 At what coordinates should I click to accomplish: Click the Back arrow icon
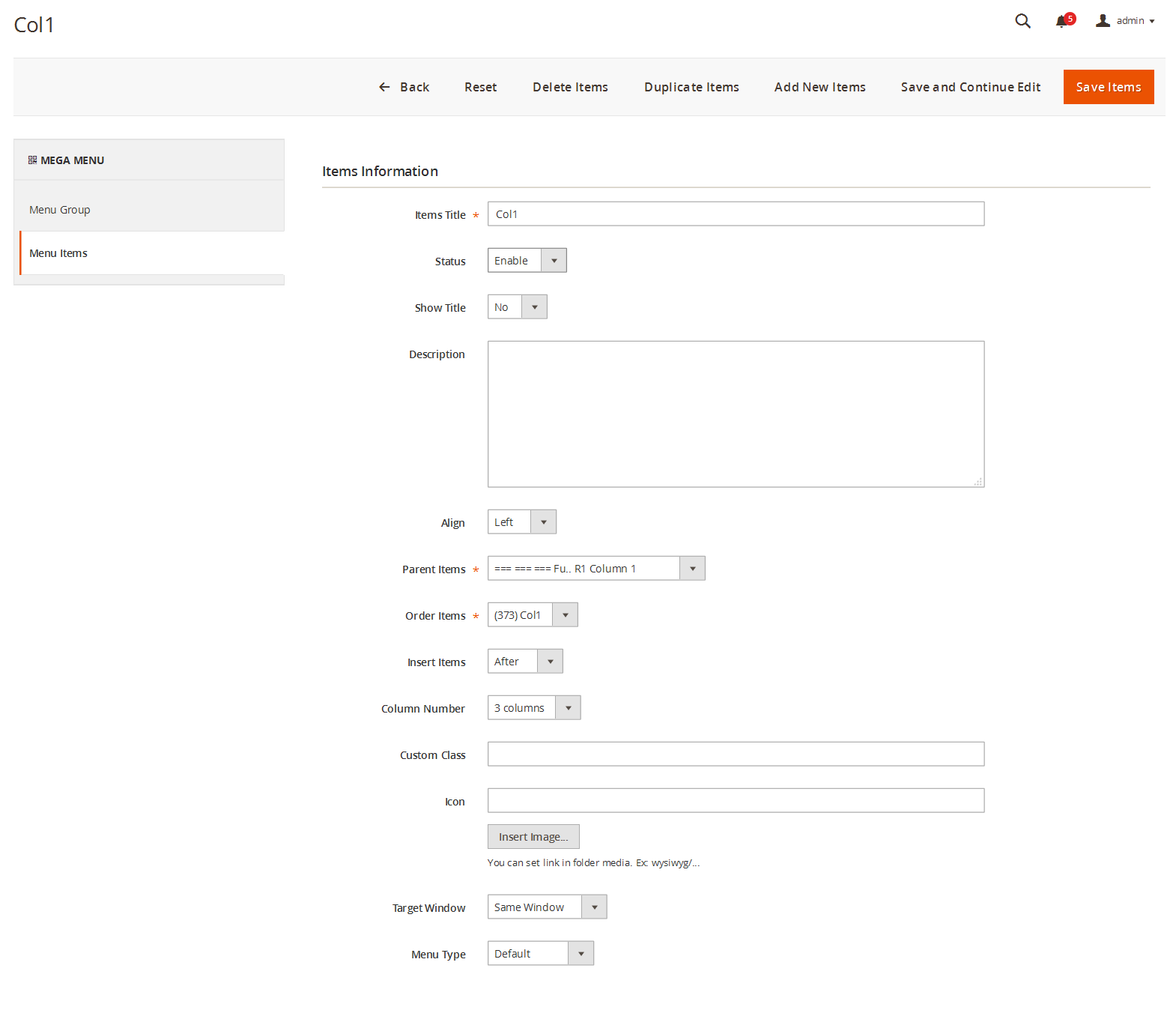click(x=384, y=88)
